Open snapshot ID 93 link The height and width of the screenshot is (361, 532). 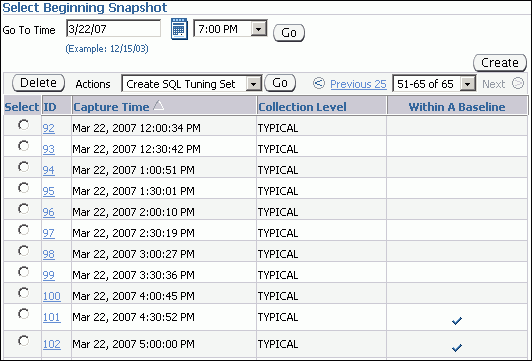[x=49, y=149]
